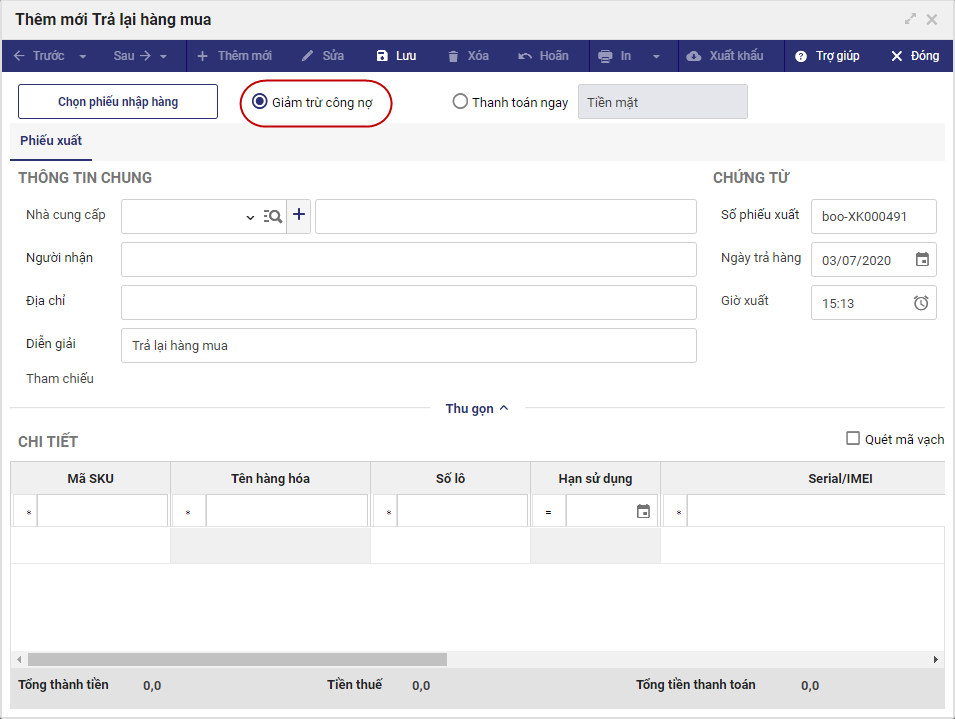This screenshot has height=719, width=955.
Task: Close the dialog with X icon
Action: coord(932,19)
